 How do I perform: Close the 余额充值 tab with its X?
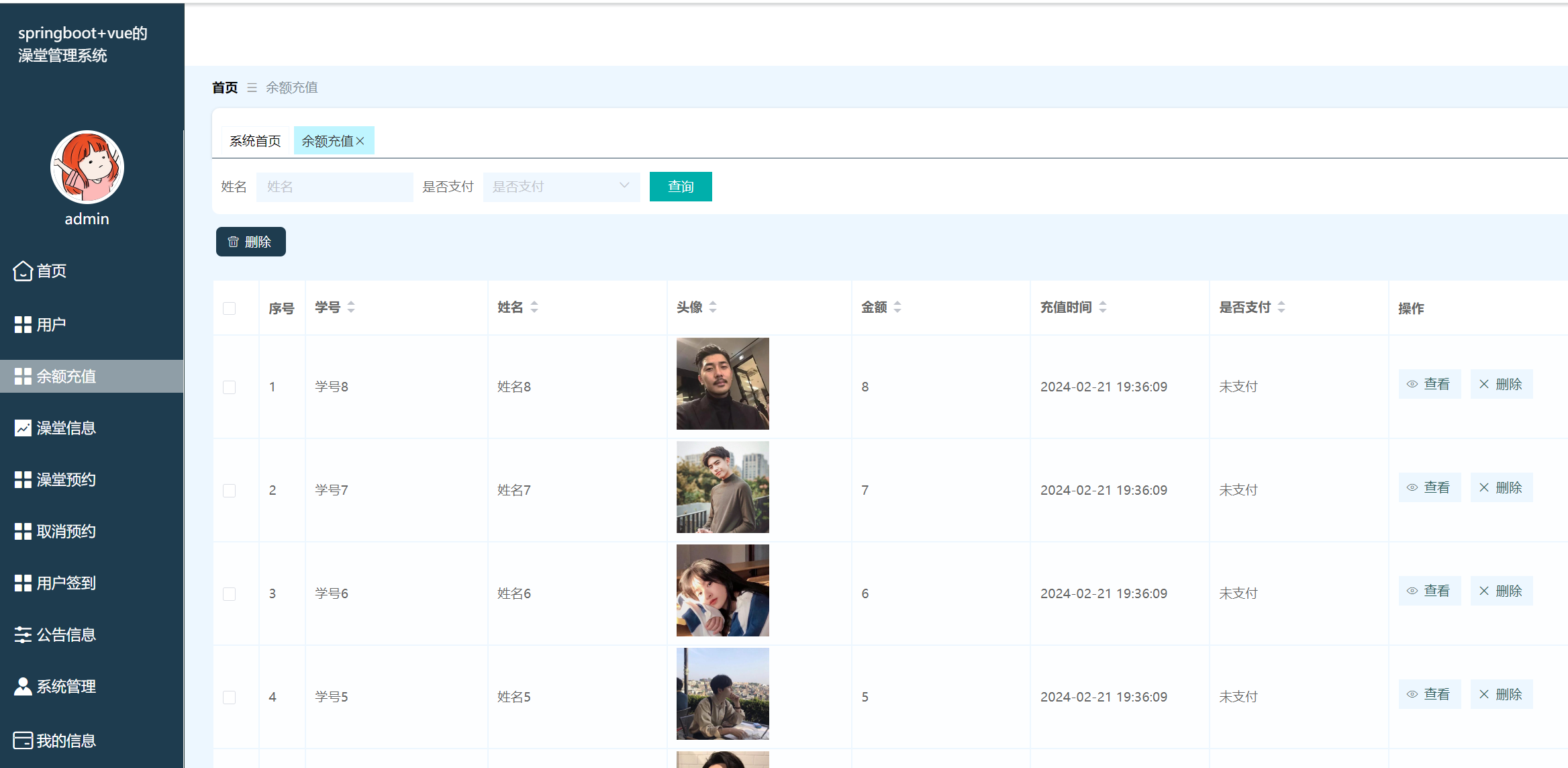click(x=360, y=141)
